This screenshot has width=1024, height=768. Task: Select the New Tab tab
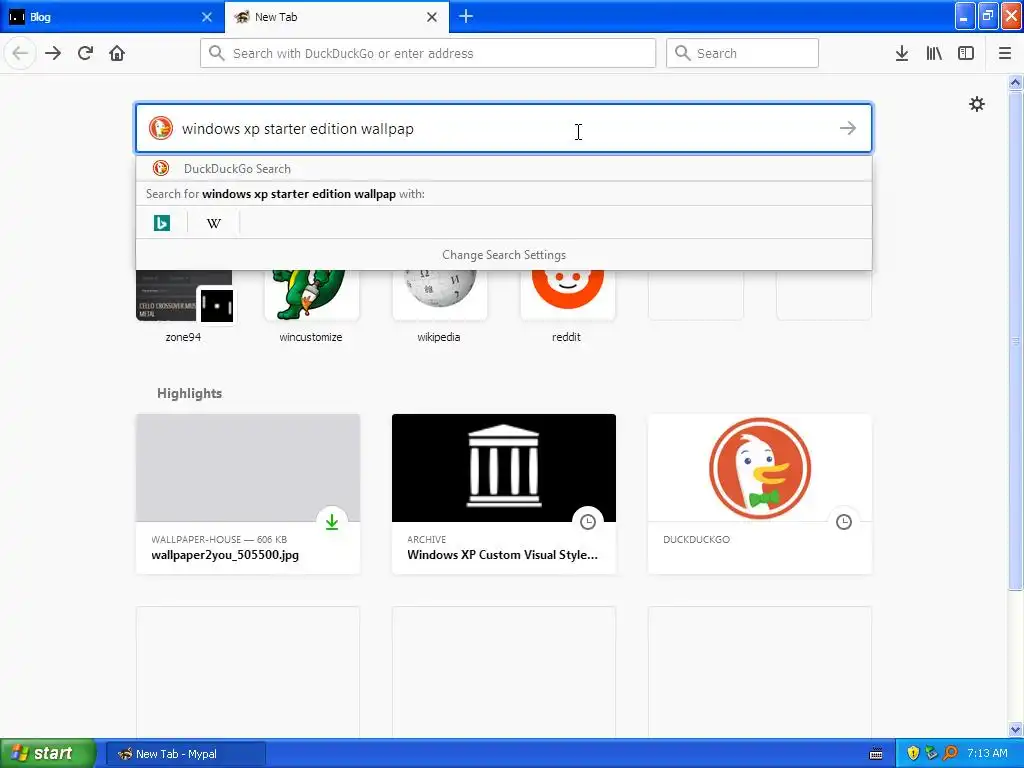[337, 17]
